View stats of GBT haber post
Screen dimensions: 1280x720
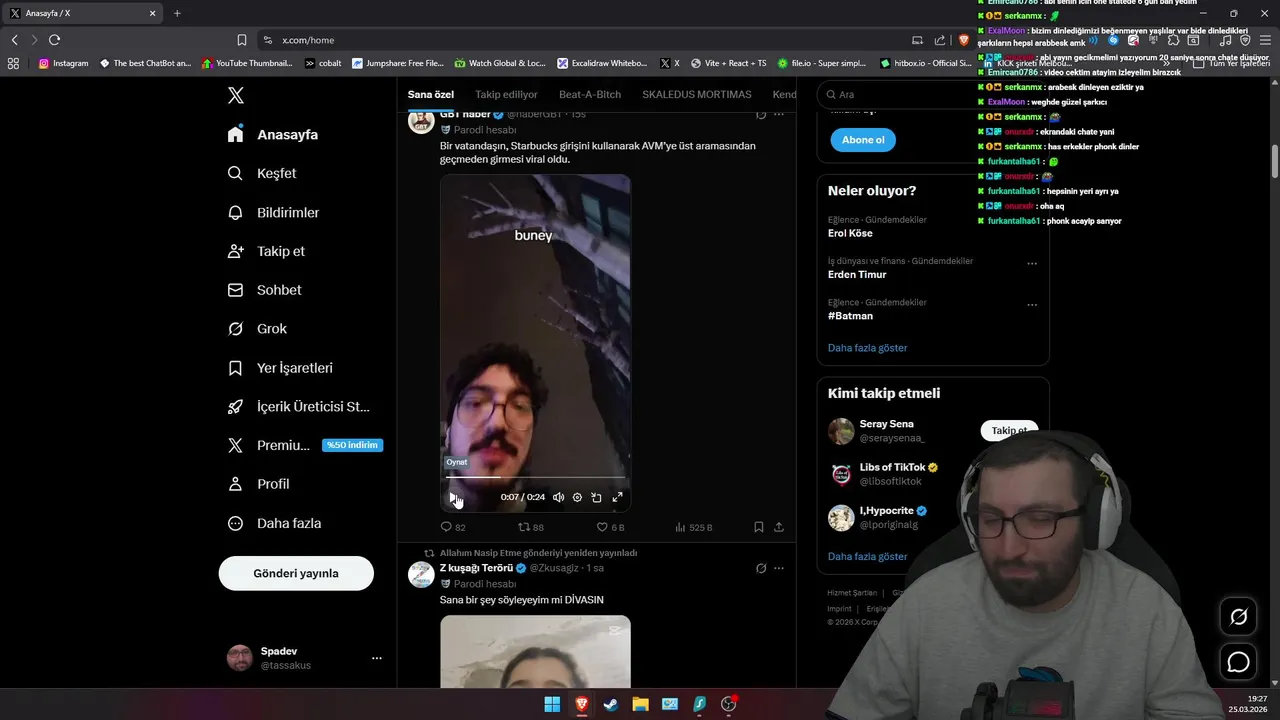pos(693,527)
